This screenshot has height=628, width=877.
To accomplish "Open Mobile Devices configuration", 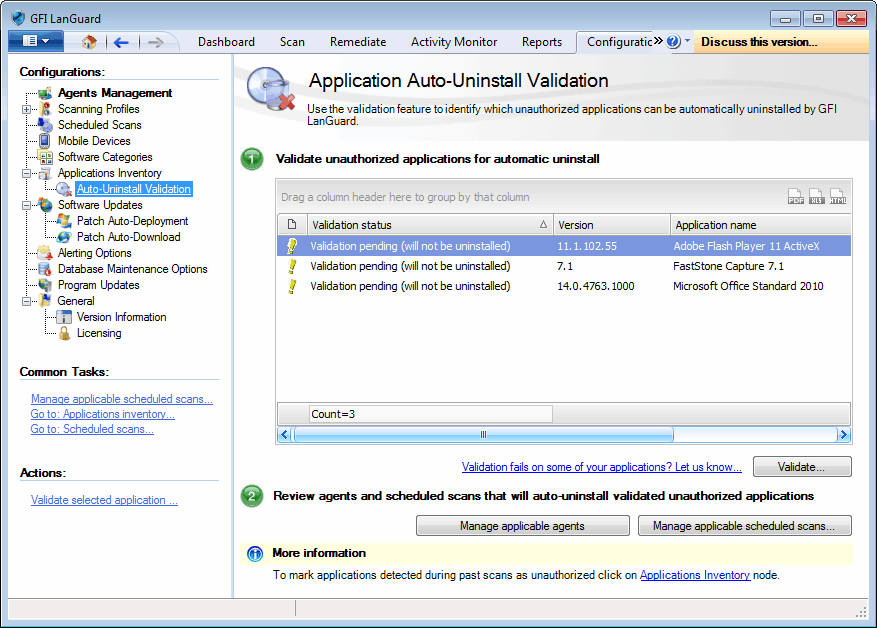I will click(94, 141).
